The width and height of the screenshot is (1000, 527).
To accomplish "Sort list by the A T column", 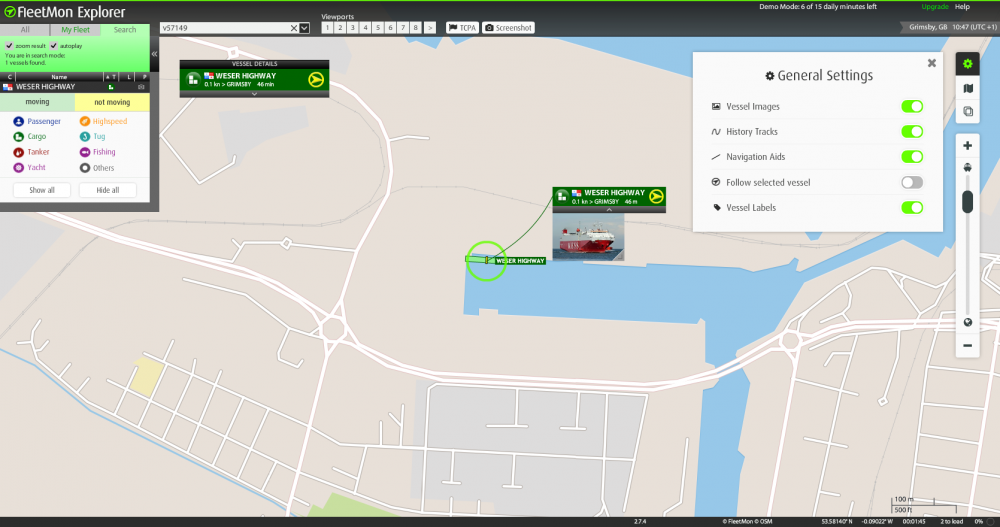I will click(110, 77).
